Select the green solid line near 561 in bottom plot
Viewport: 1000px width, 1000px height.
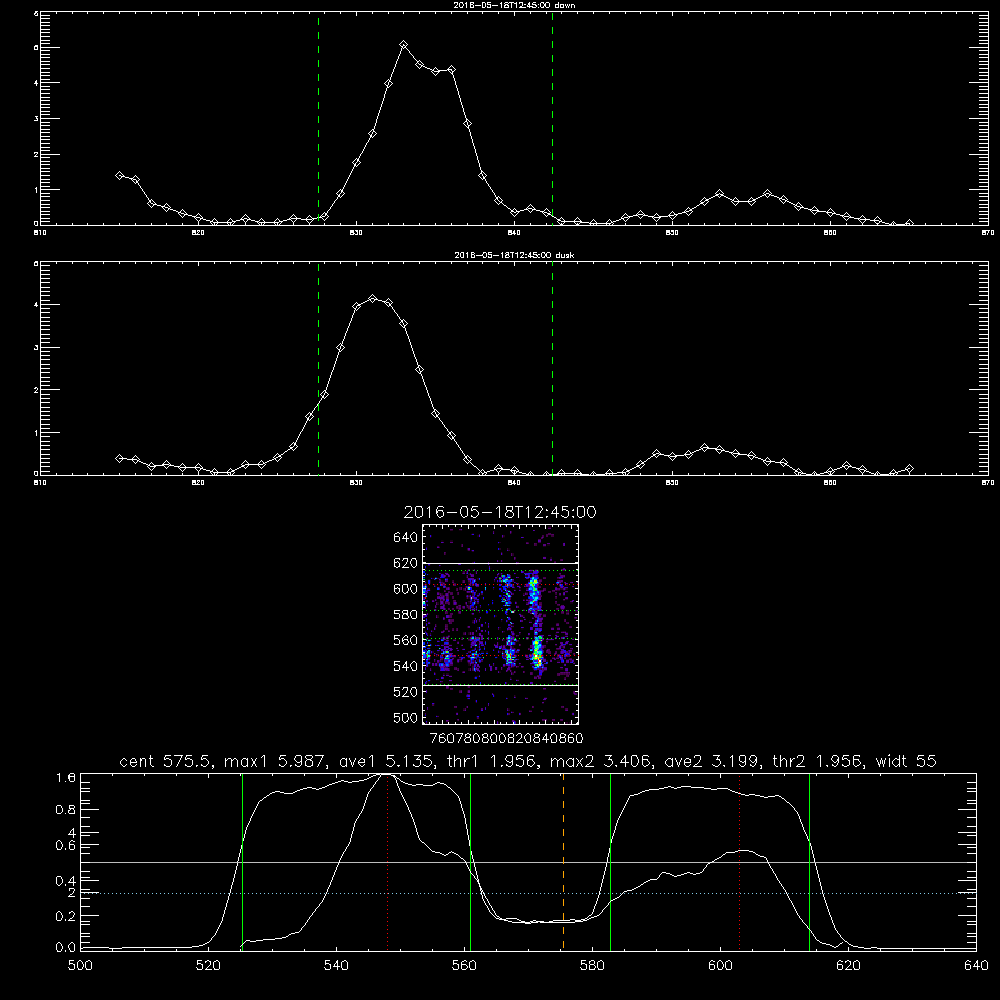click(470, 861)
